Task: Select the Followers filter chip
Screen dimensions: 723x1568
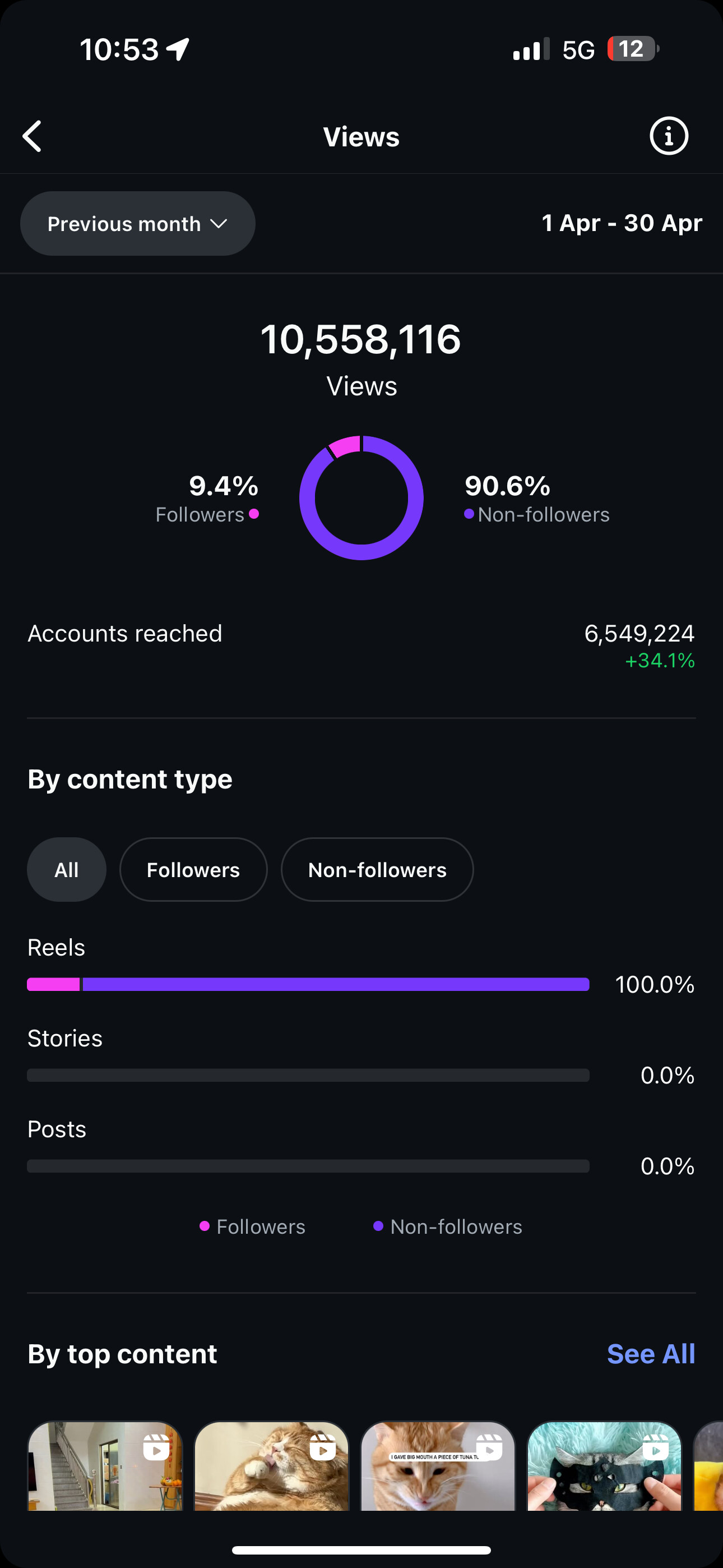Action: [193, 869]
